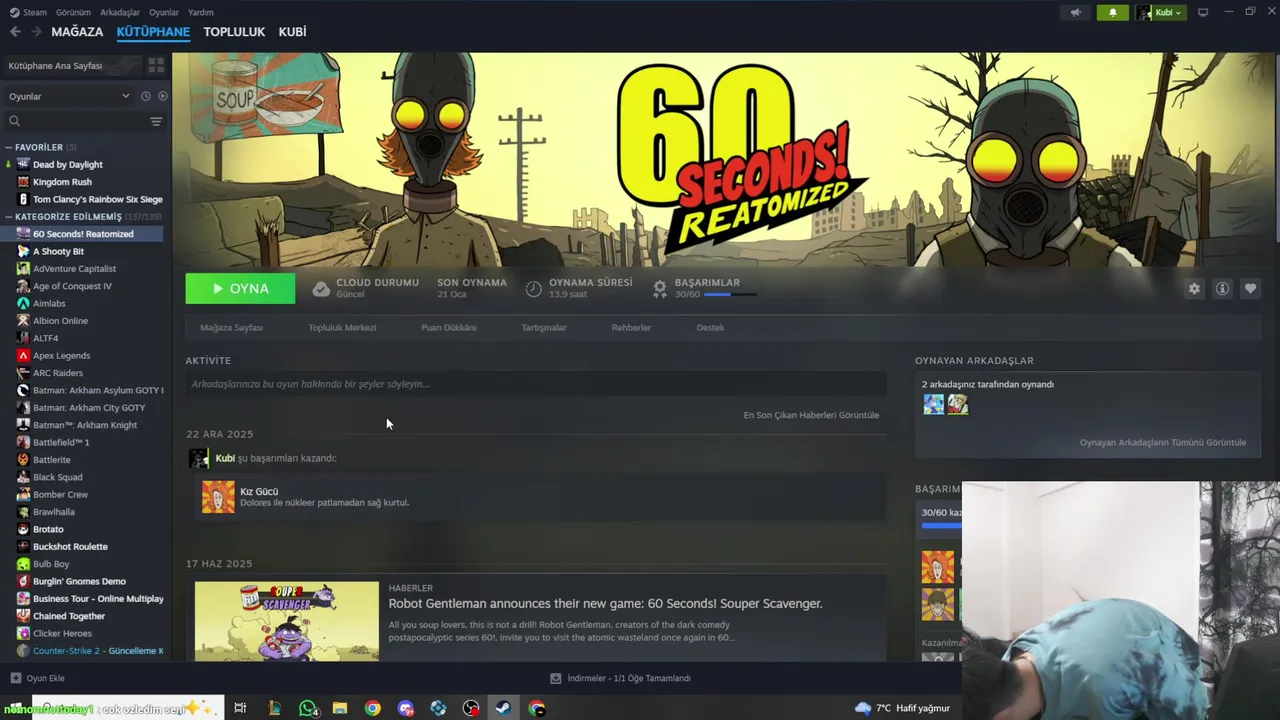This screenshot has width=1280, height=720.
Task: Click the green OYNA play button
Action: (240, 288)
